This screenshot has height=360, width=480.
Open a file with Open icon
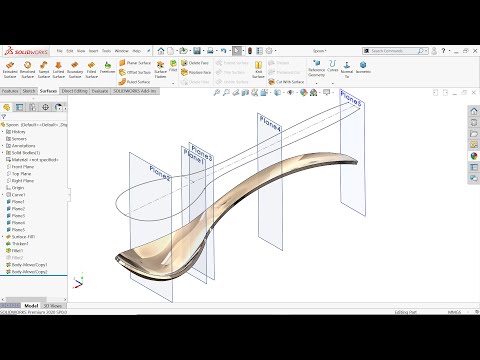click(x=183, y=51)
